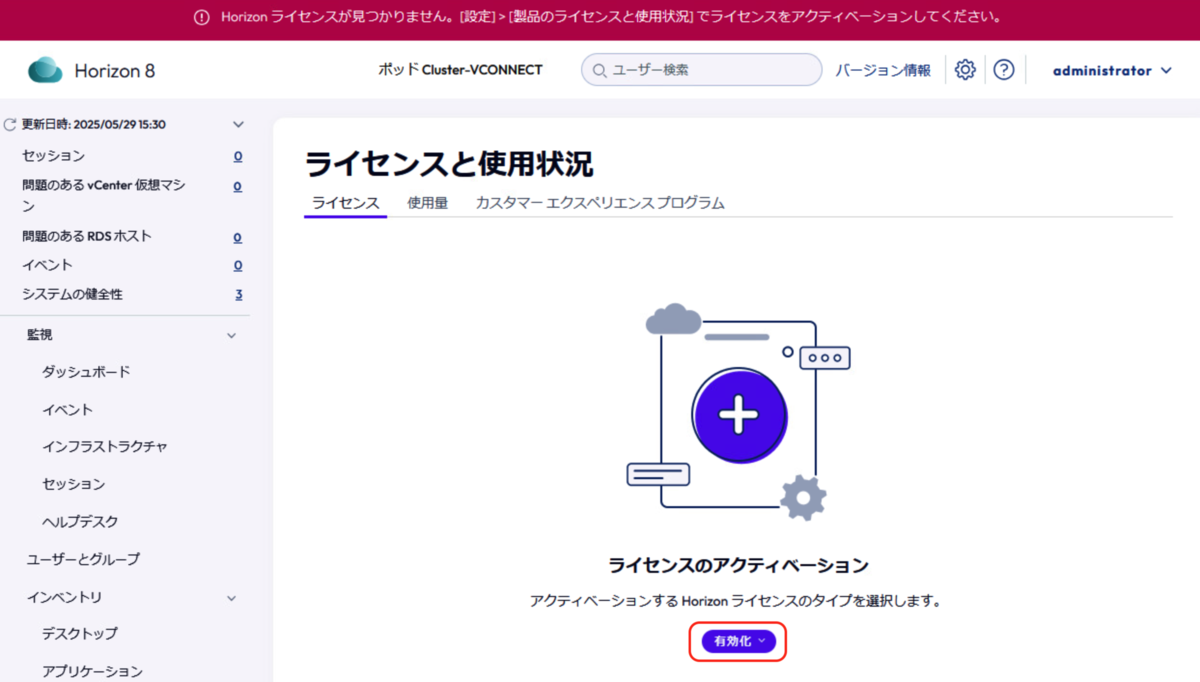Click the ライセンスと使用状況 page title
1200x682 pixels.
[448, 164]
